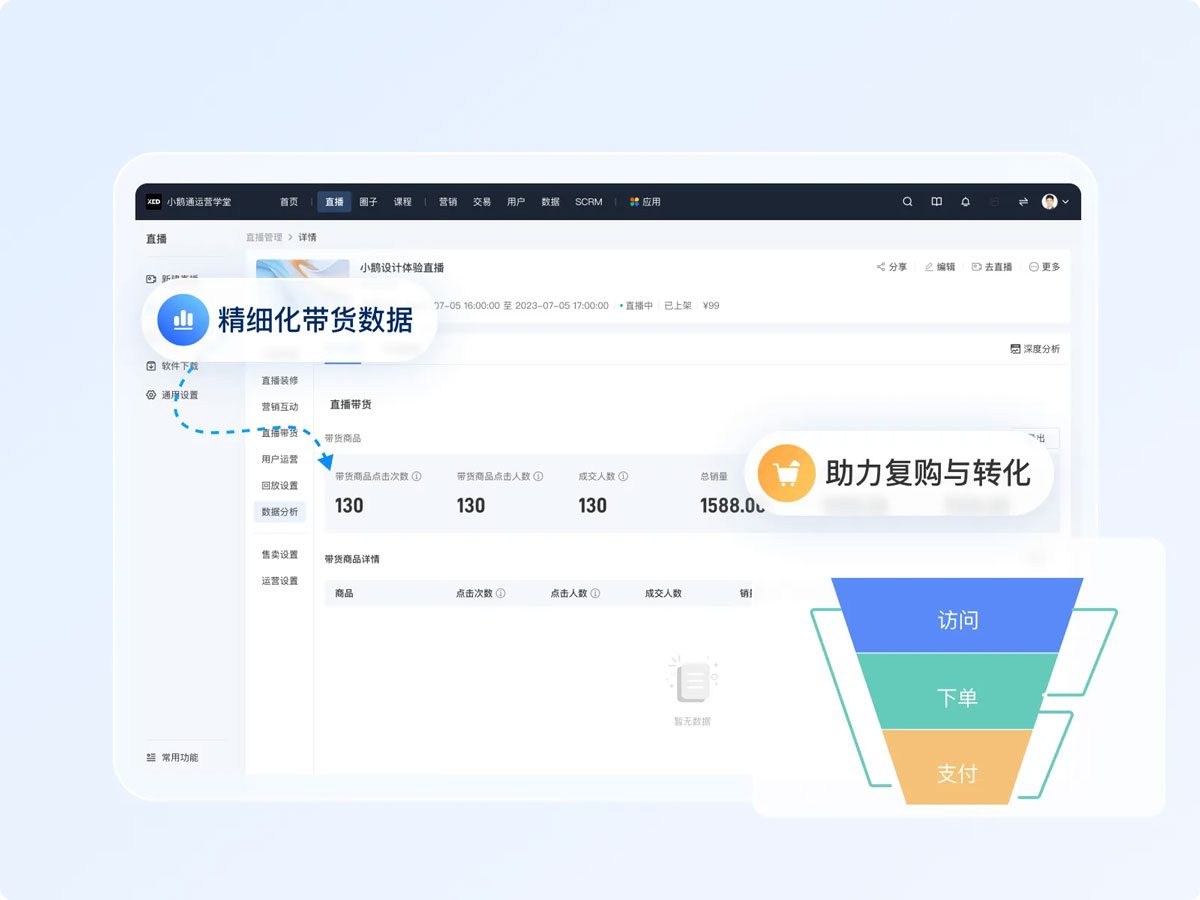1200x900 pixels.
Task: Open 数据 in the top navigation
Action: pos(550,202)
